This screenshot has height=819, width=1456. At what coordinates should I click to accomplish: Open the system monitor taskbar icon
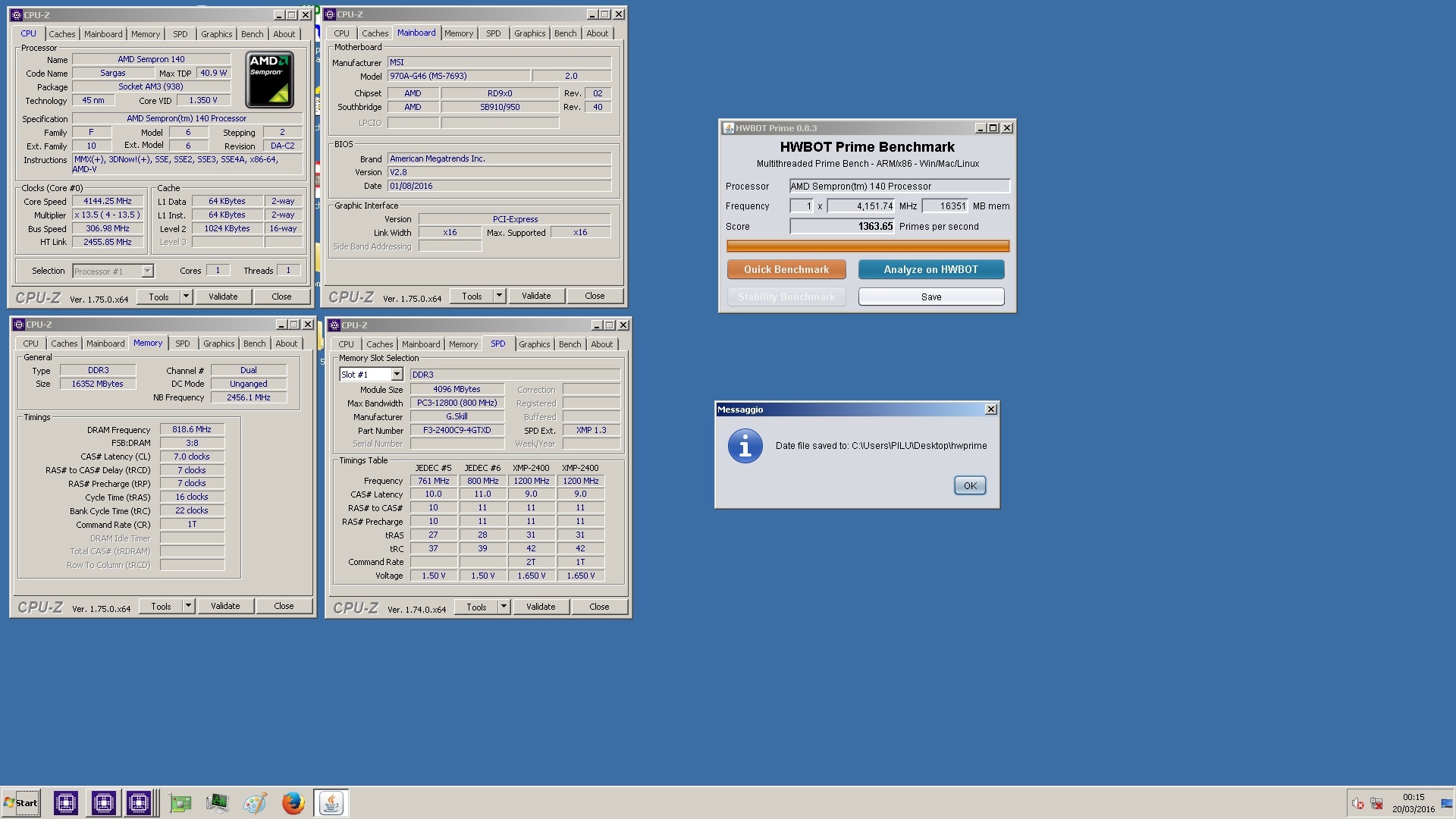click(x=218, y=802)
